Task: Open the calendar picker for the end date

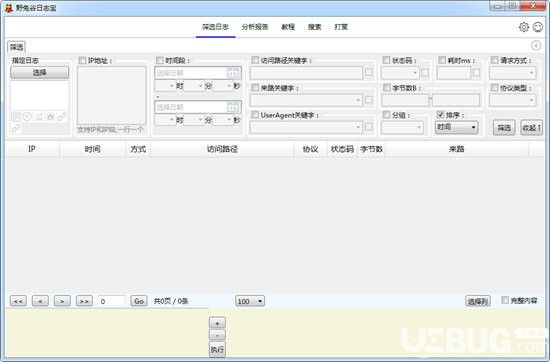Action: (233, 107)
